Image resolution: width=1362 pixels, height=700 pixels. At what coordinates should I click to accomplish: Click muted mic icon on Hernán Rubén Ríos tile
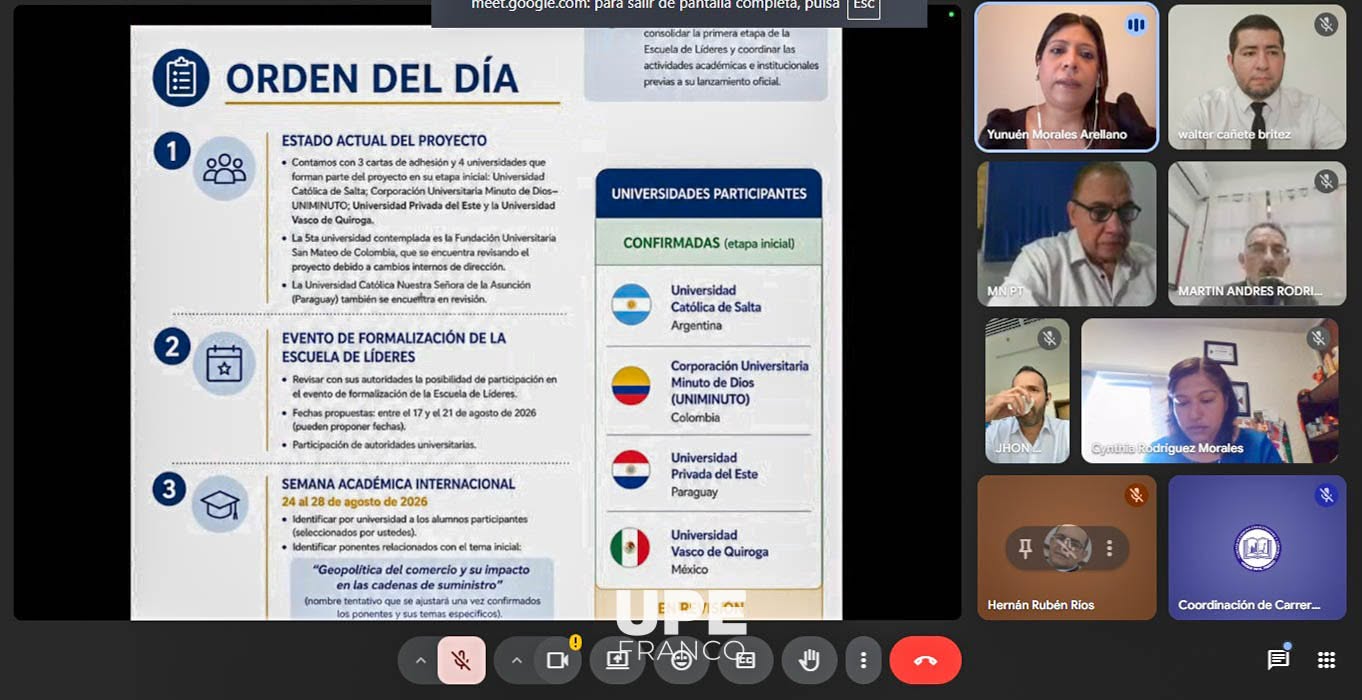[x=1136, y=494]
